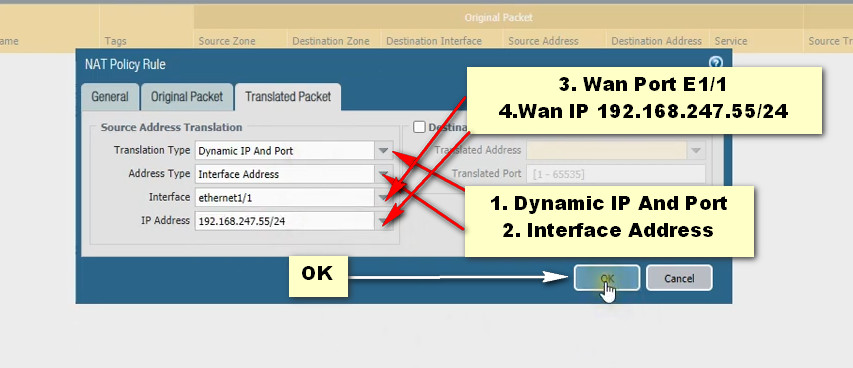Open the Translated Address dropdown arrow

click(x=696, y=150)
